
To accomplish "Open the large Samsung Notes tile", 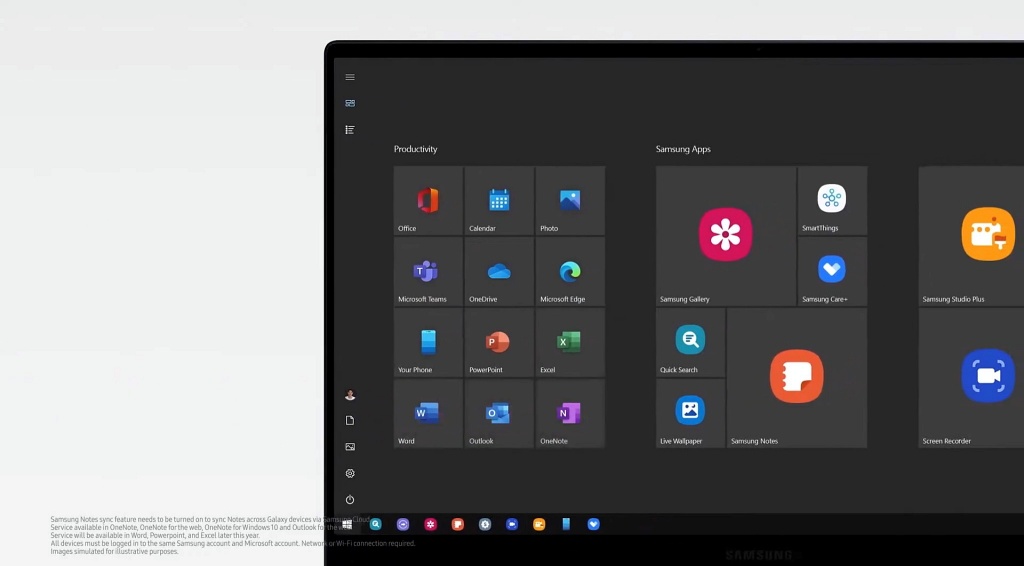I will pos(797,378).
